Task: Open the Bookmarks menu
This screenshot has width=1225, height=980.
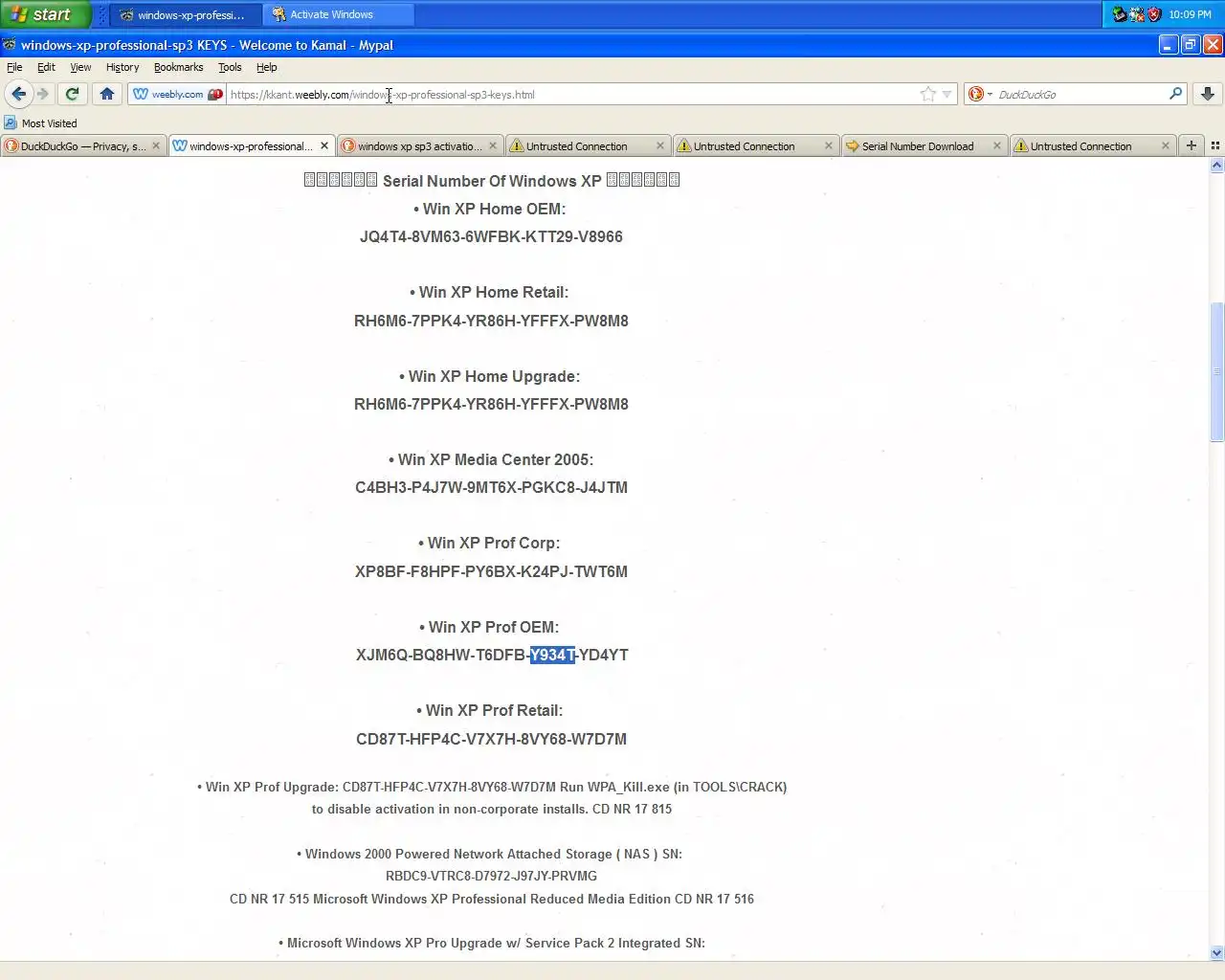Action: (x=178, y=67)
